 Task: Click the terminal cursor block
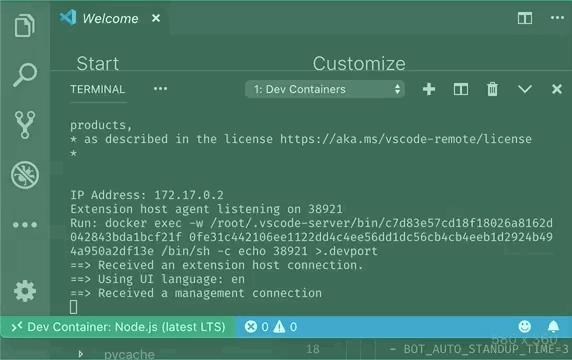click(73, 307)
